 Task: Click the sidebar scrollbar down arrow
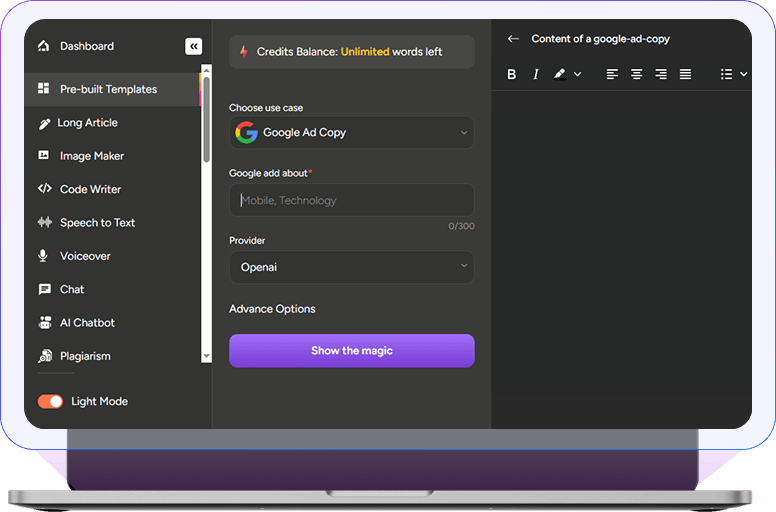(x=206, y=355)
